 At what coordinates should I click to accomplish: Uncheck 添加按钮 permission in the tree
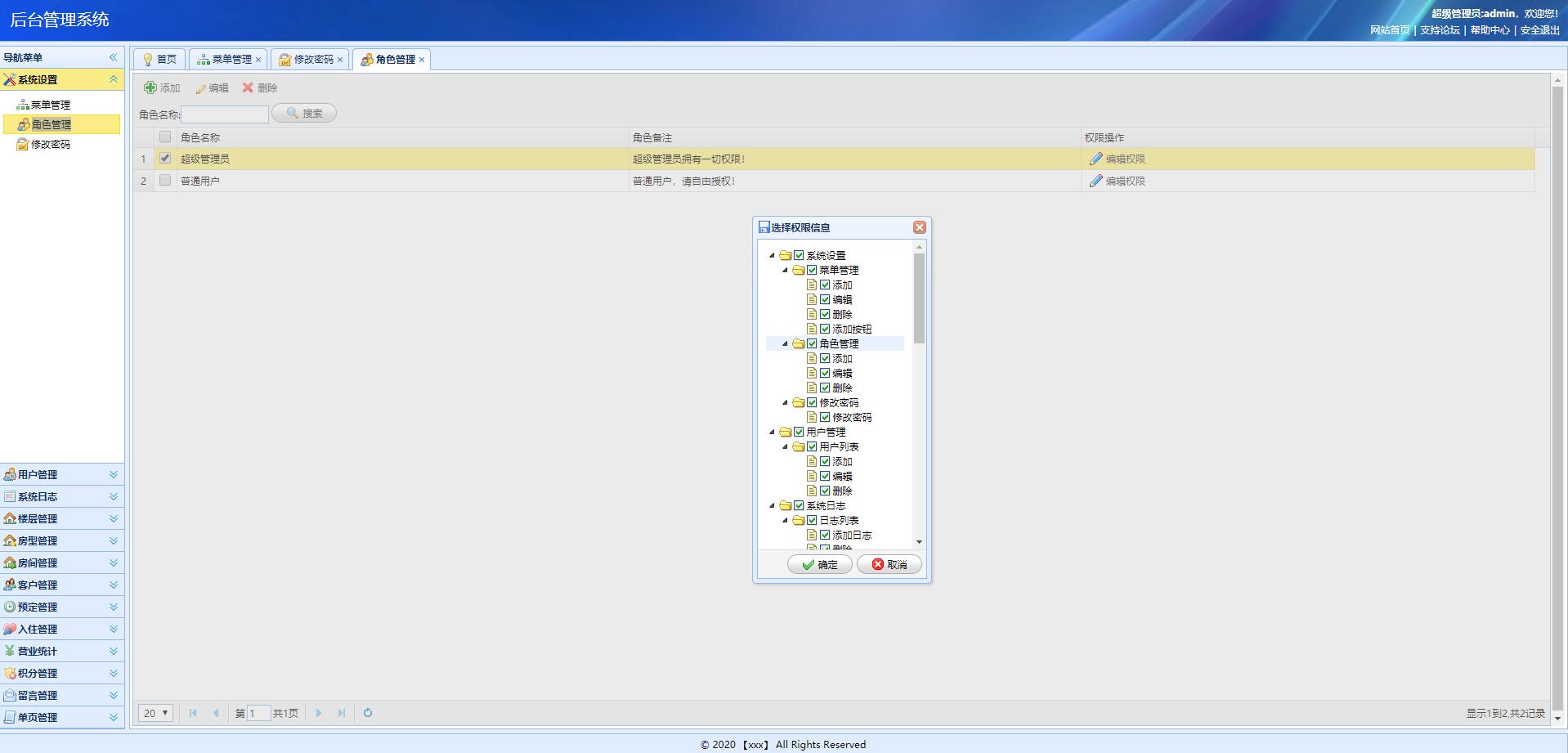(825, 329)
